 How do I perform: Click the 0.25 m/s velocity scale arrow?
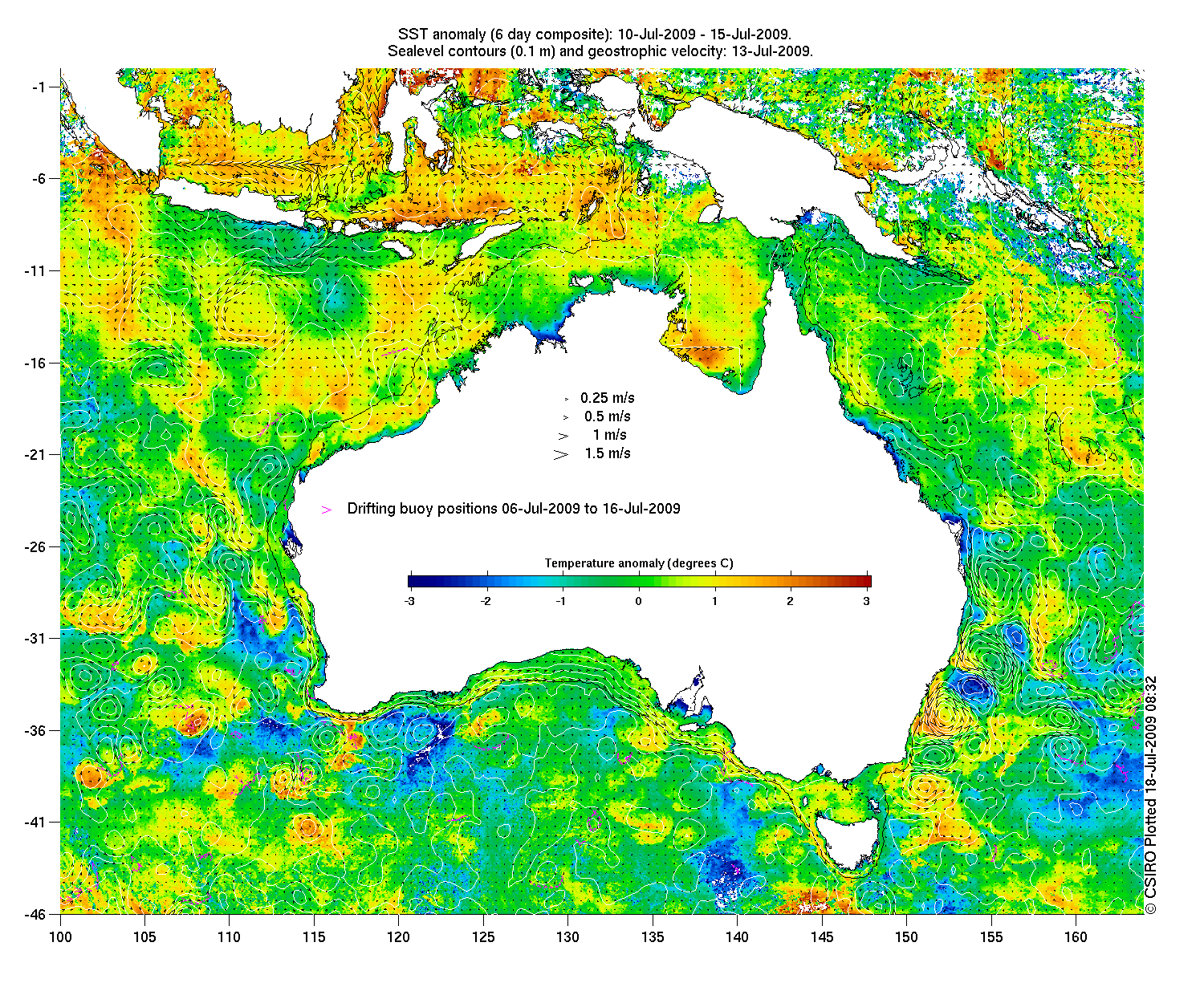pos(567,399)
